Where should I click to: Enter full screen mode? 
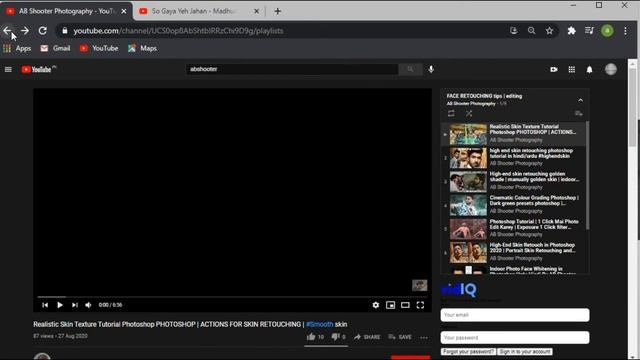420,305
